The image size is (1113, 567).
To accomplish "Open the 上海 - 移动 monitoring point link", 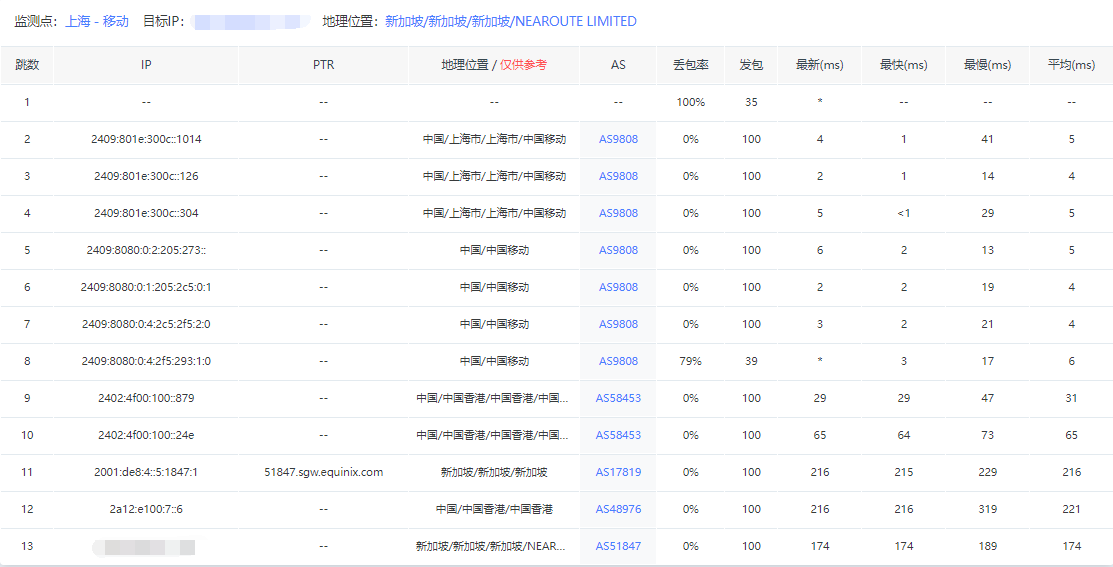I will (x=97, y=21).
